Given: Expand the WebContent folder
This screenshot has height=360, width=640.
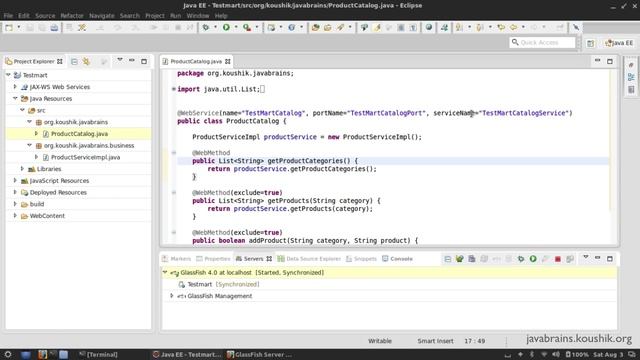Looking at the screenshot, I should pyautogui.click(x=16, y=216).
